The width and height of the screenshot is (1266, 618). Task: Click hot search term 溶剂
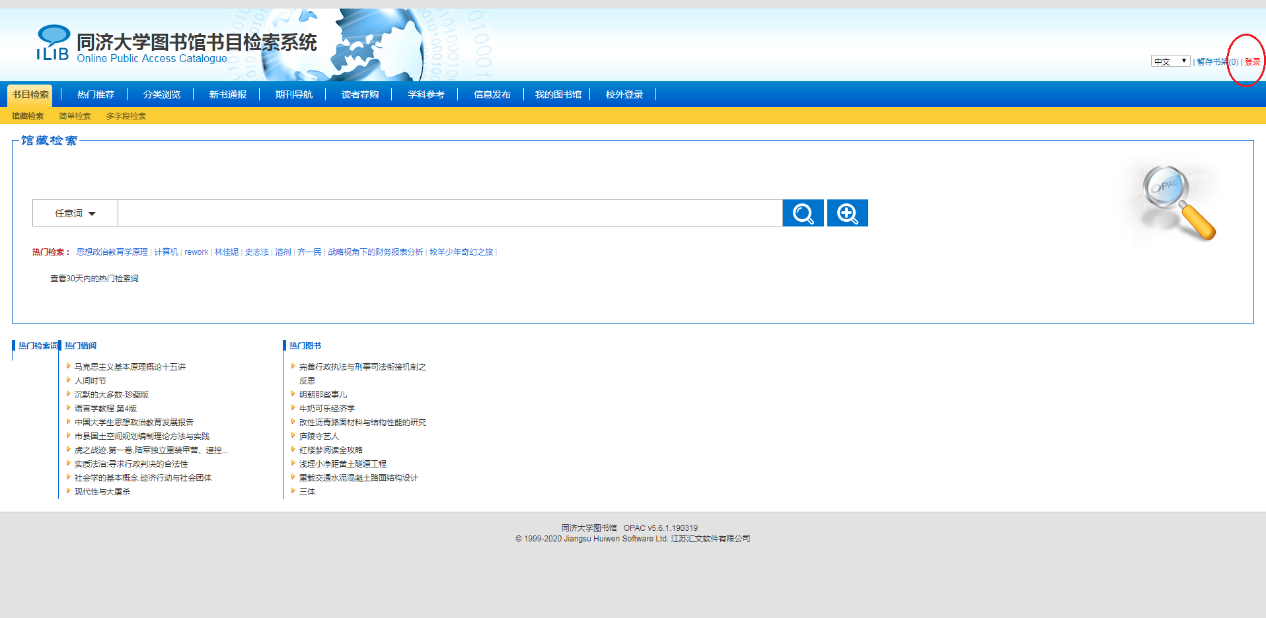point(283,252)
